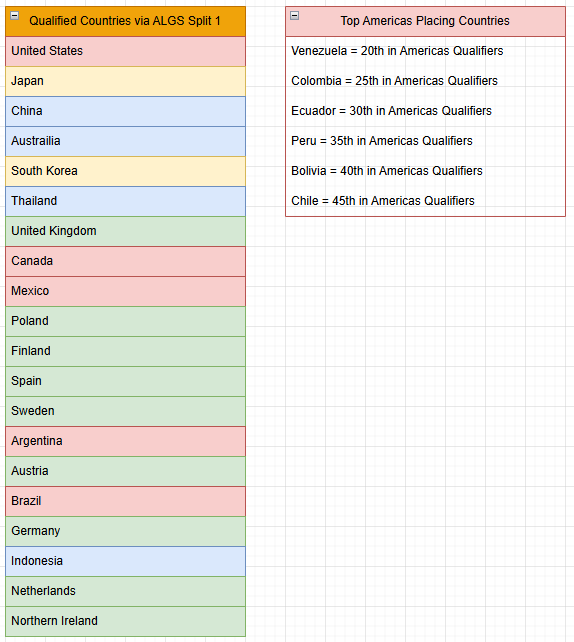The width and height of the screenshot is (574, 642).
Task: Select the Germany row
Action: click(125, 531)
